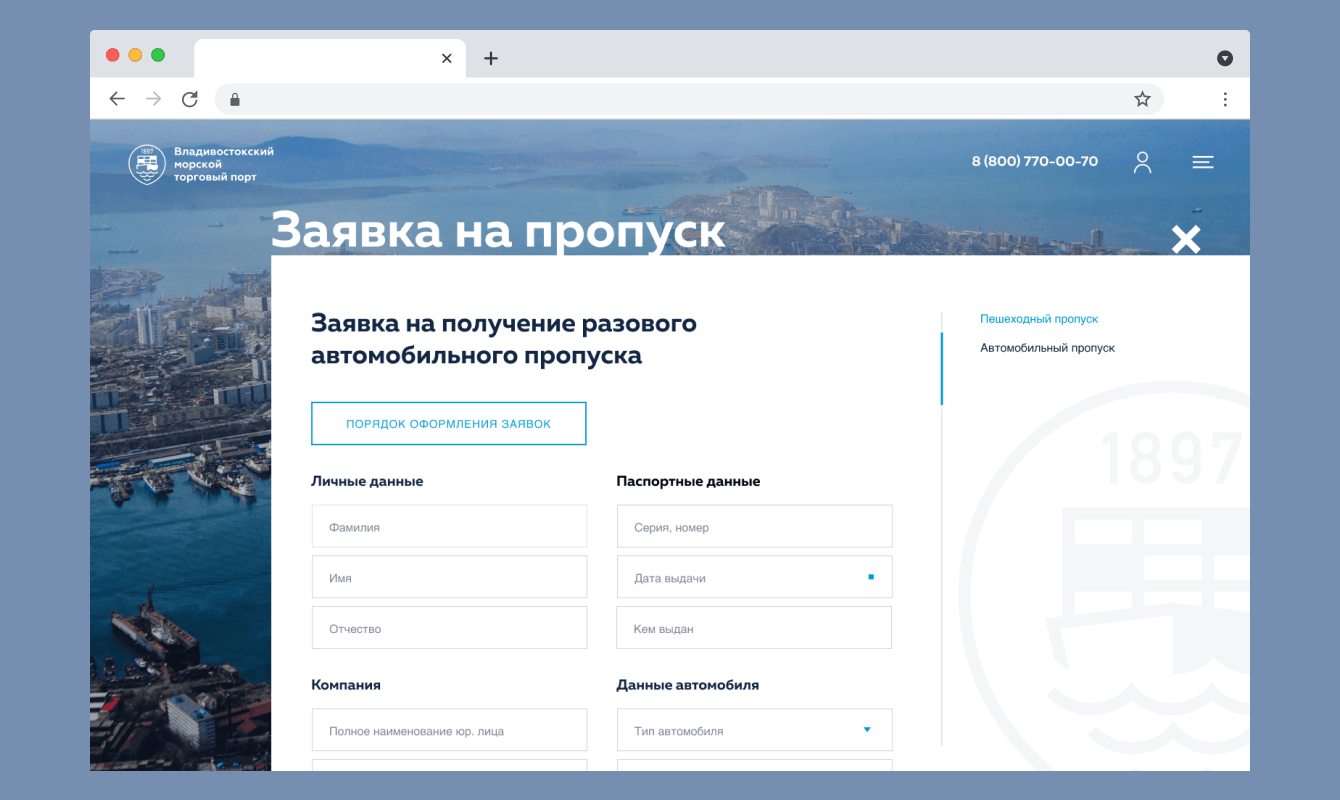Image resolution: width=1340 pixels, height=800 pixels.
Task: Open a new browser tab with plus
Action: click(490, 58)
